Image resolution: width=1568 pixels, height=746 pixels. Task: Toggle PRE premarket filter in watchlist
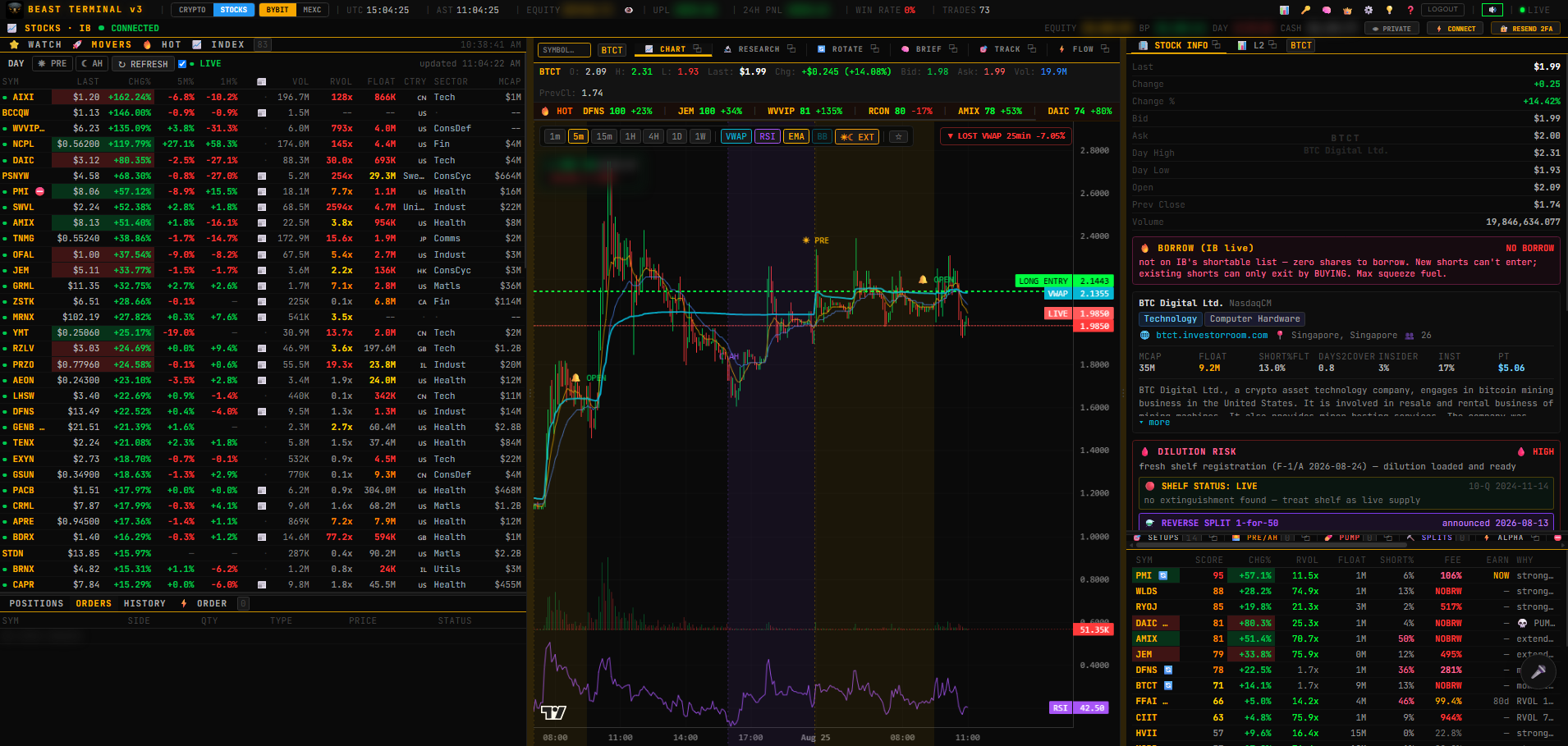[53, 63]
